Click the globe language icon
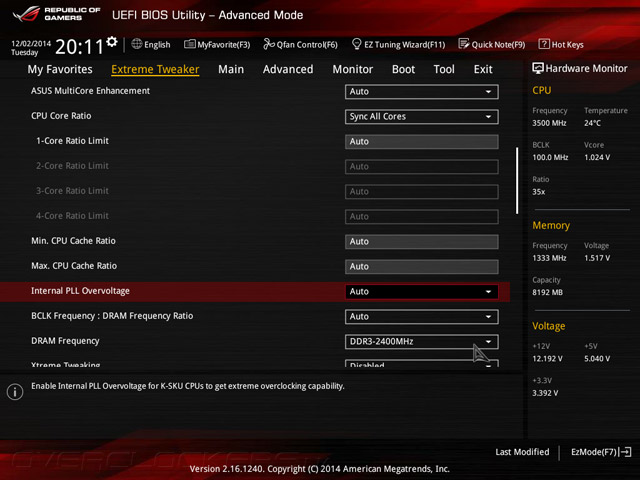 (137, 44)
